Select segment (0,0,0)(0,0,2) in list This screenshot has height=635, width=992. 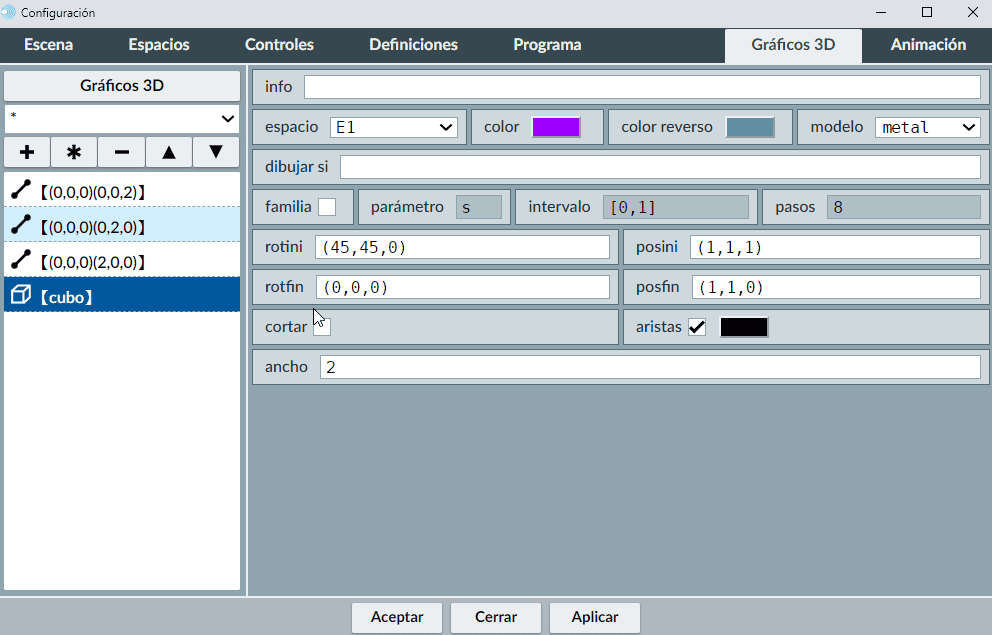click(122, 191)
